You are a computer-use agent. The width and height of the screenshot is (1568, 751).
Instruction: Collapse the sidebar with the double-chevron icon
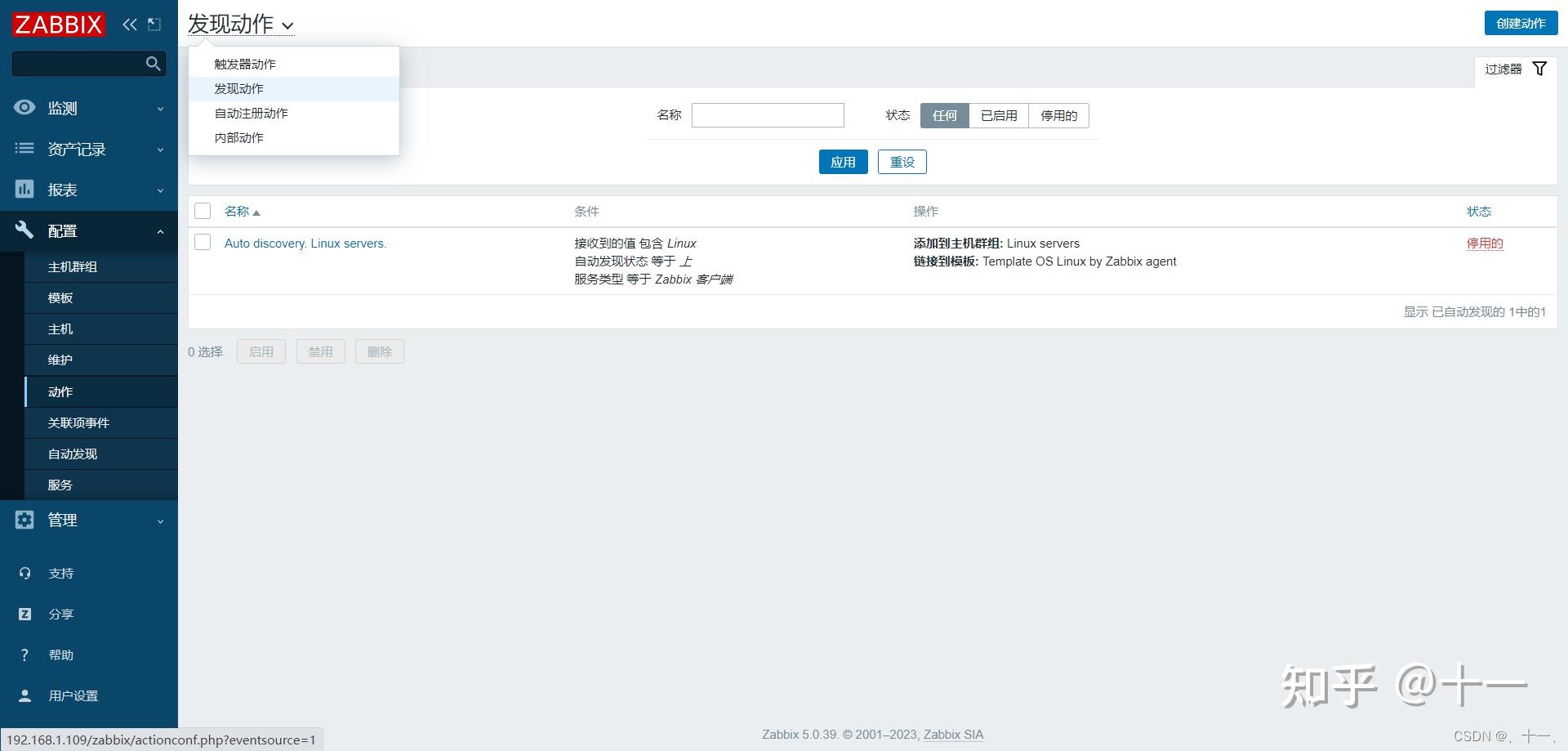(x=129, y=24)
